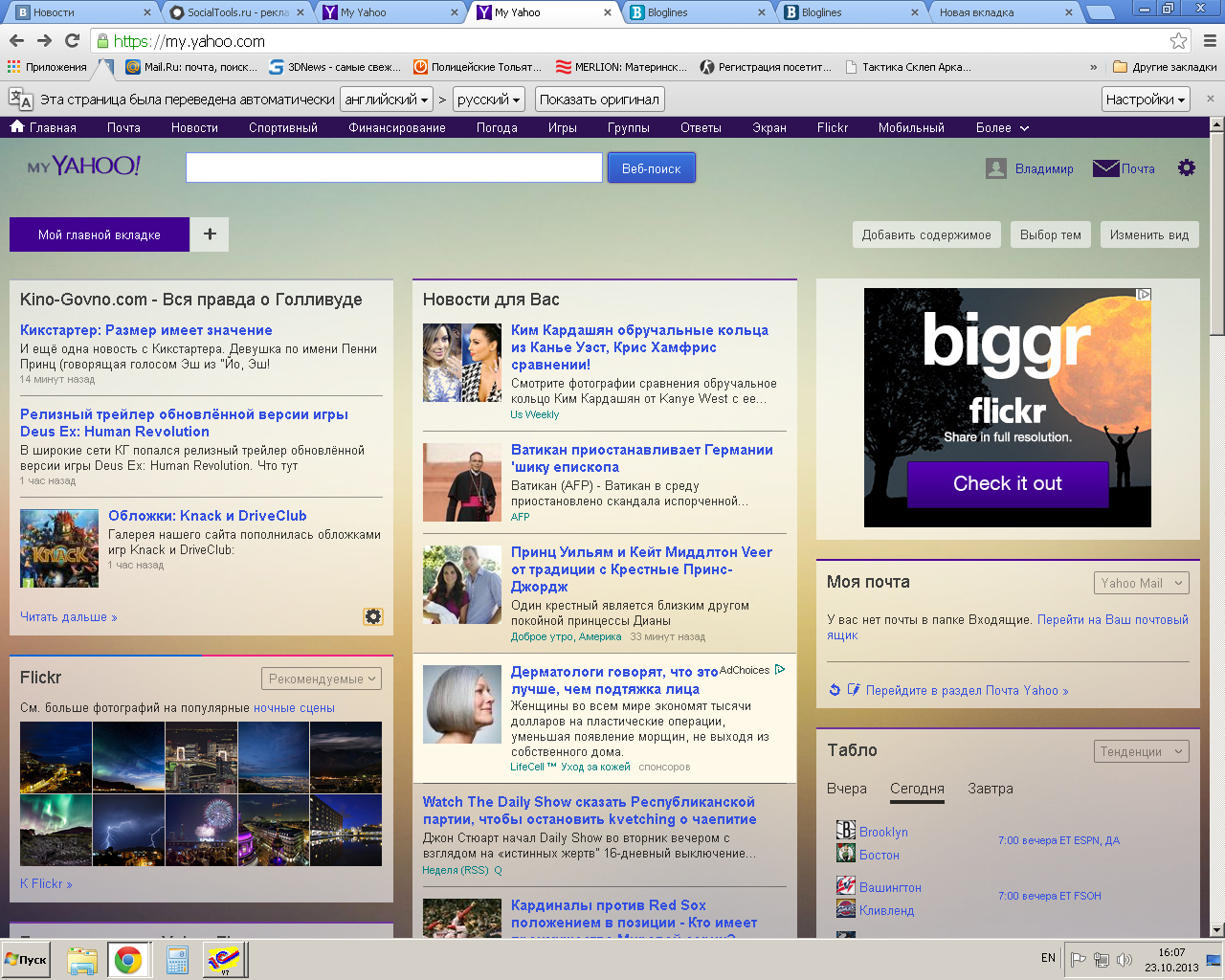The width and height of the screenshot is (1225, 980).
Task: Expand the bookmarks overflow chevron
Action: click(1093, 67)
